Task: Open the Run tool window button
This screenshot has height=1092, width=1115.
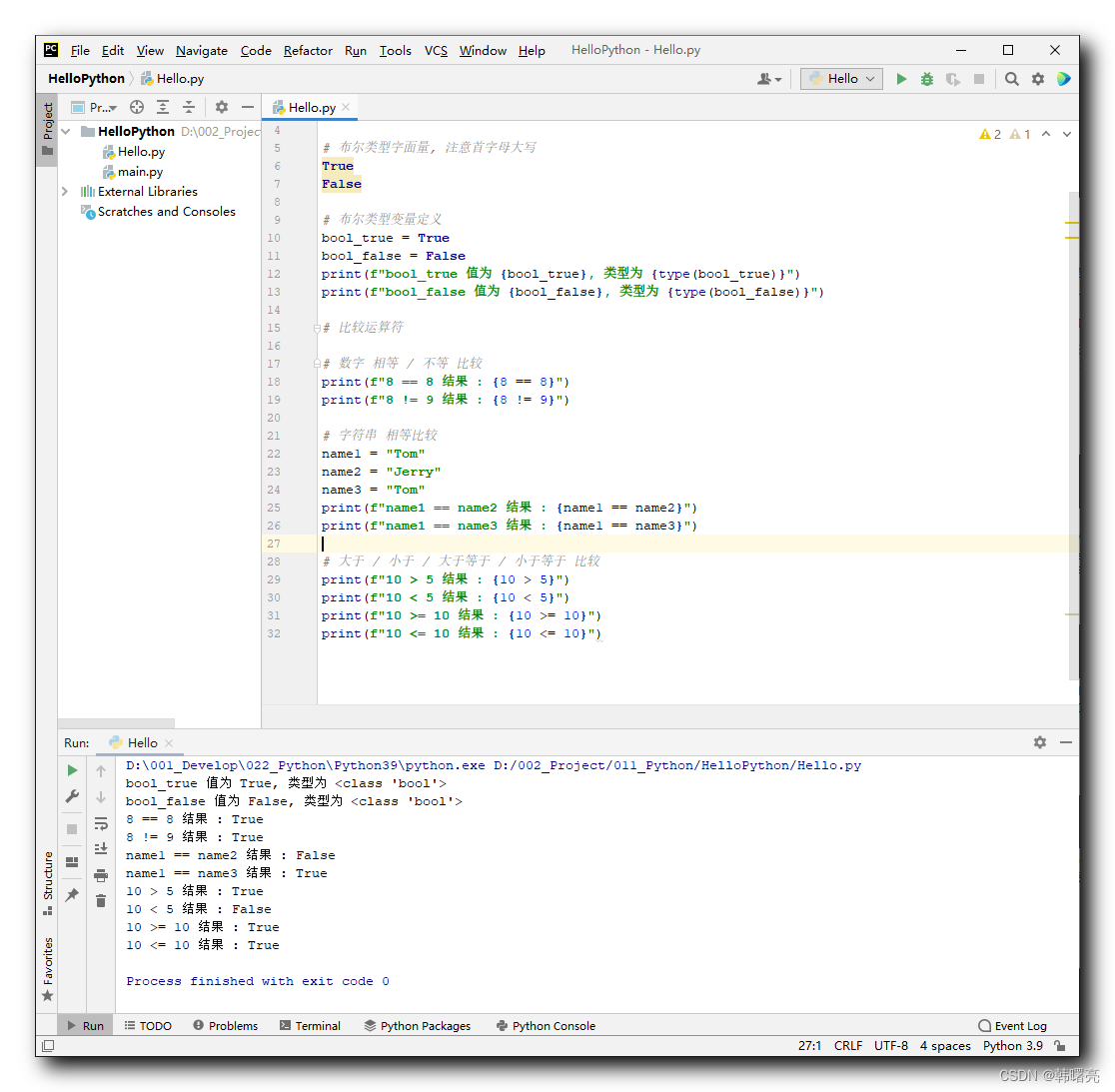Action: coord(85,1026)
